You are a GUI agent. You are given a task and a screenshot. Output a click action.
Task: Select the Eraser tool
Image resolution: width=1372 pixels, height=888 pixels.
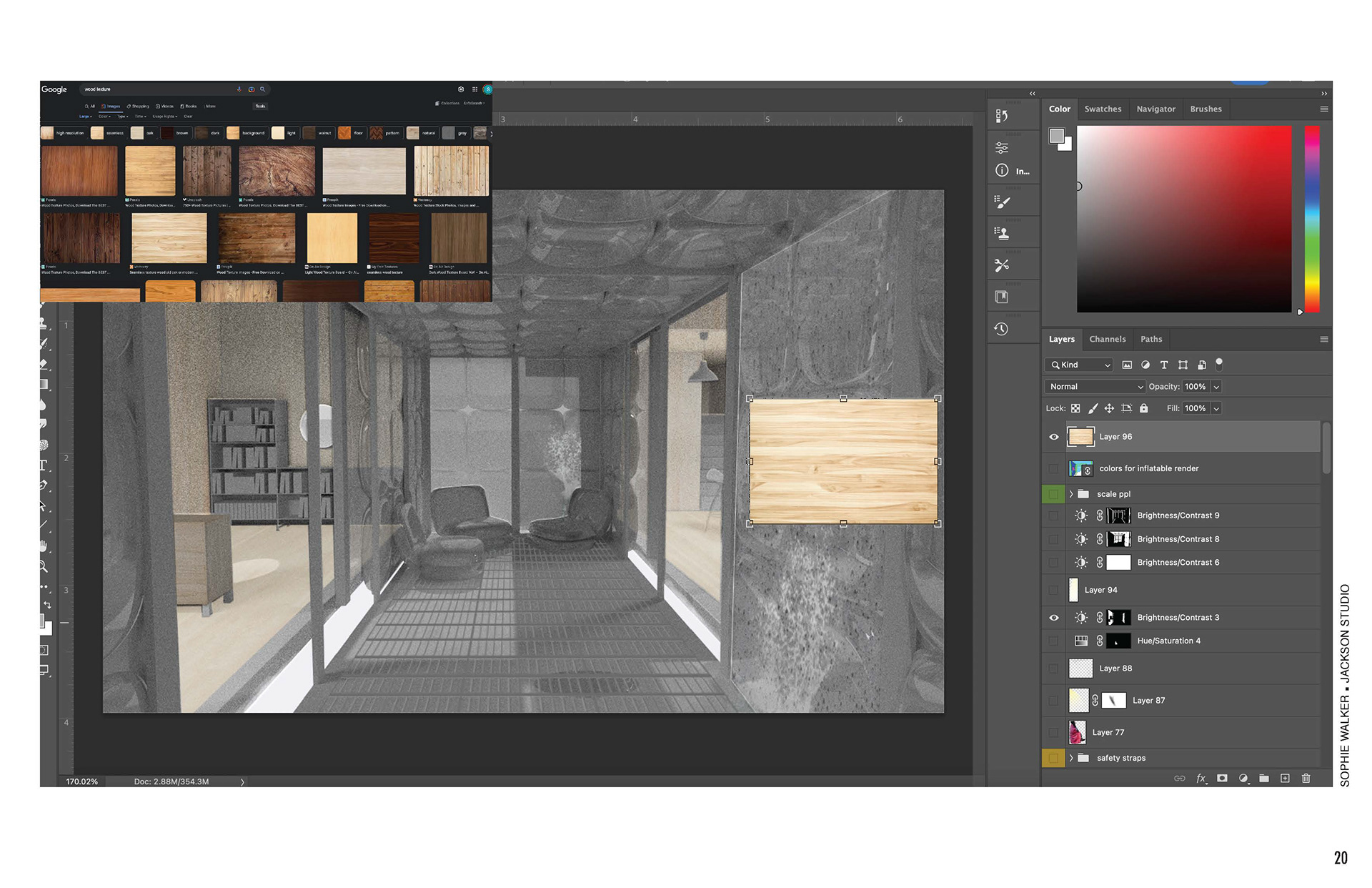(x=44, y=364)
